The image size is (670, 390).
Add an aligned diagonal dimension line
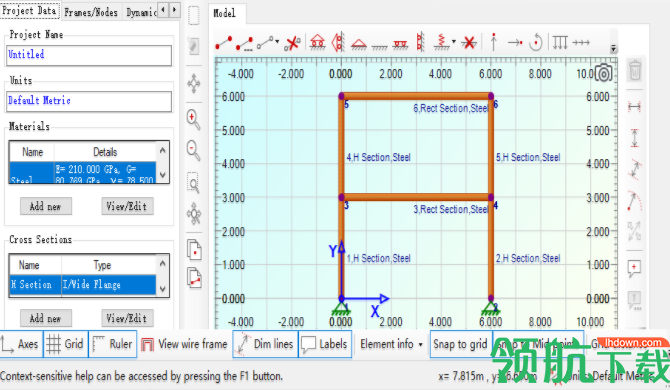coord(635,170)
